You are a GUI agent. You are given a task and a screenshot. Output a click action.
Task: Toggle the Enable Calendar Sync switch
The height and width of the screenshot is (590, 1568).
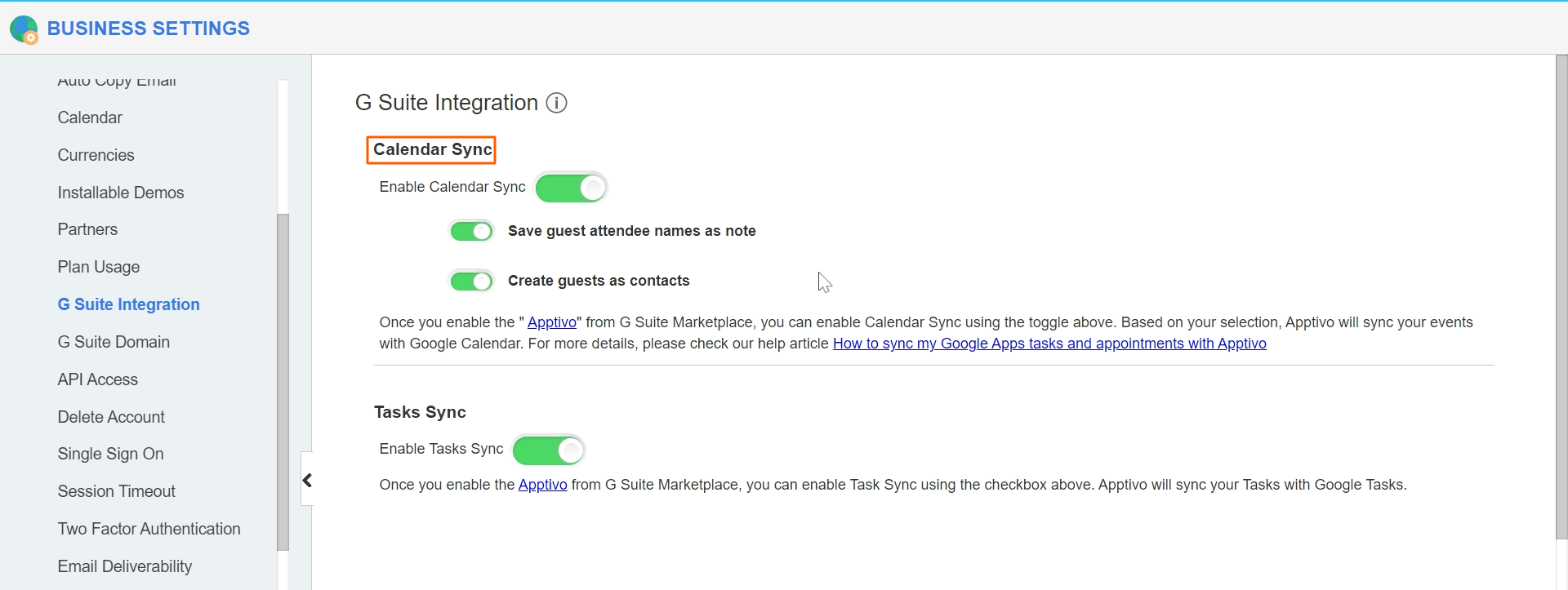[571, 188]
